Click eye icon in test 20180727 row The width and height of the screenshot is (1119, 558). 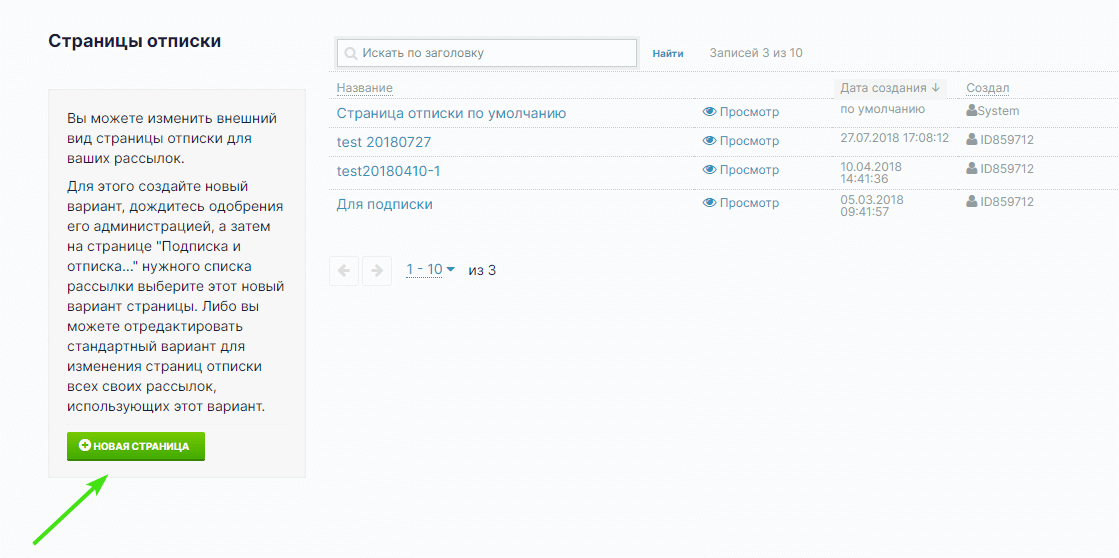[709, 141]
